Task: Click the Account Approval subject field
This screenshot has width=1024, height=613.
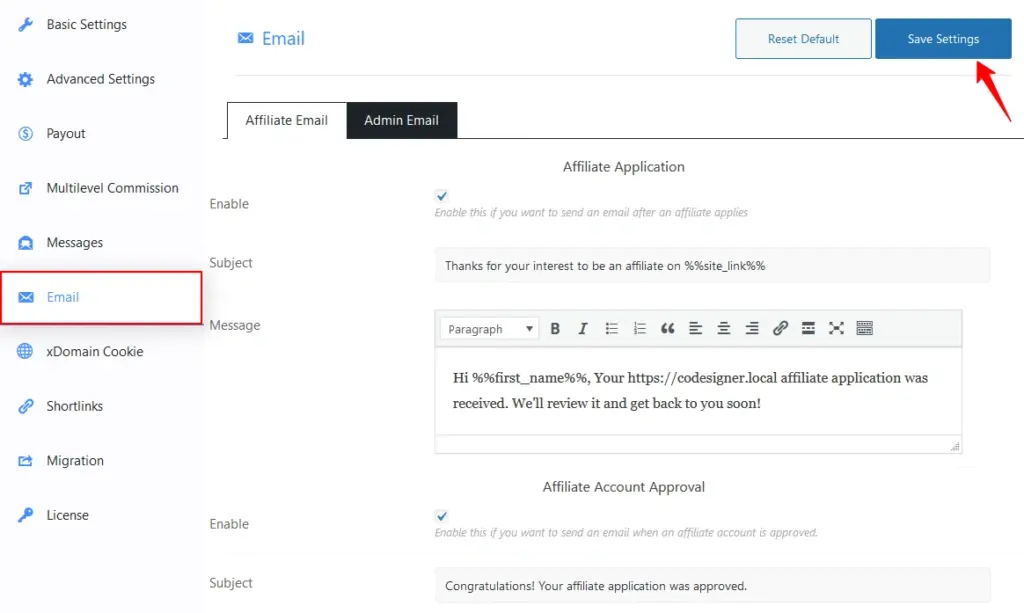Action: coord(712,586)
